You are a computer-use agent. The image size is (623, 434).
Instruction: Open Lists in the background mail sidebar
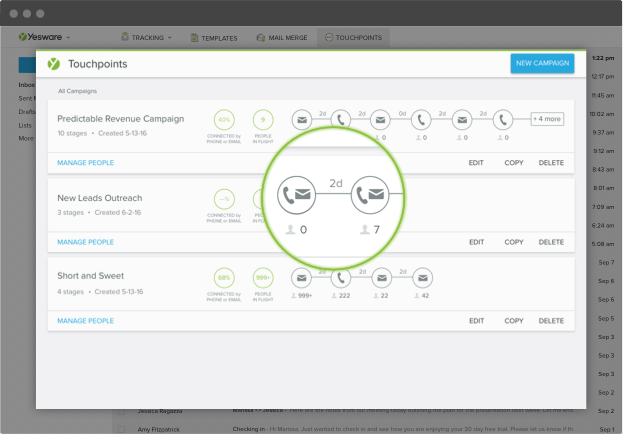[25, 125]
